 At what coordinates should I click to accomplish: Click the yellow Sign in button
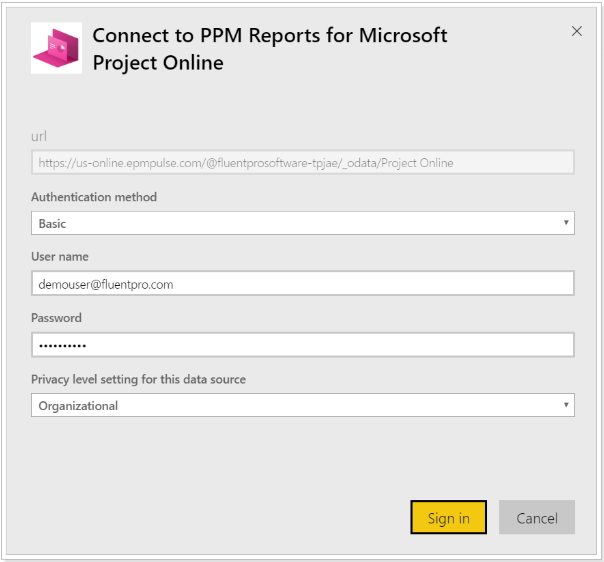[448, 517]
